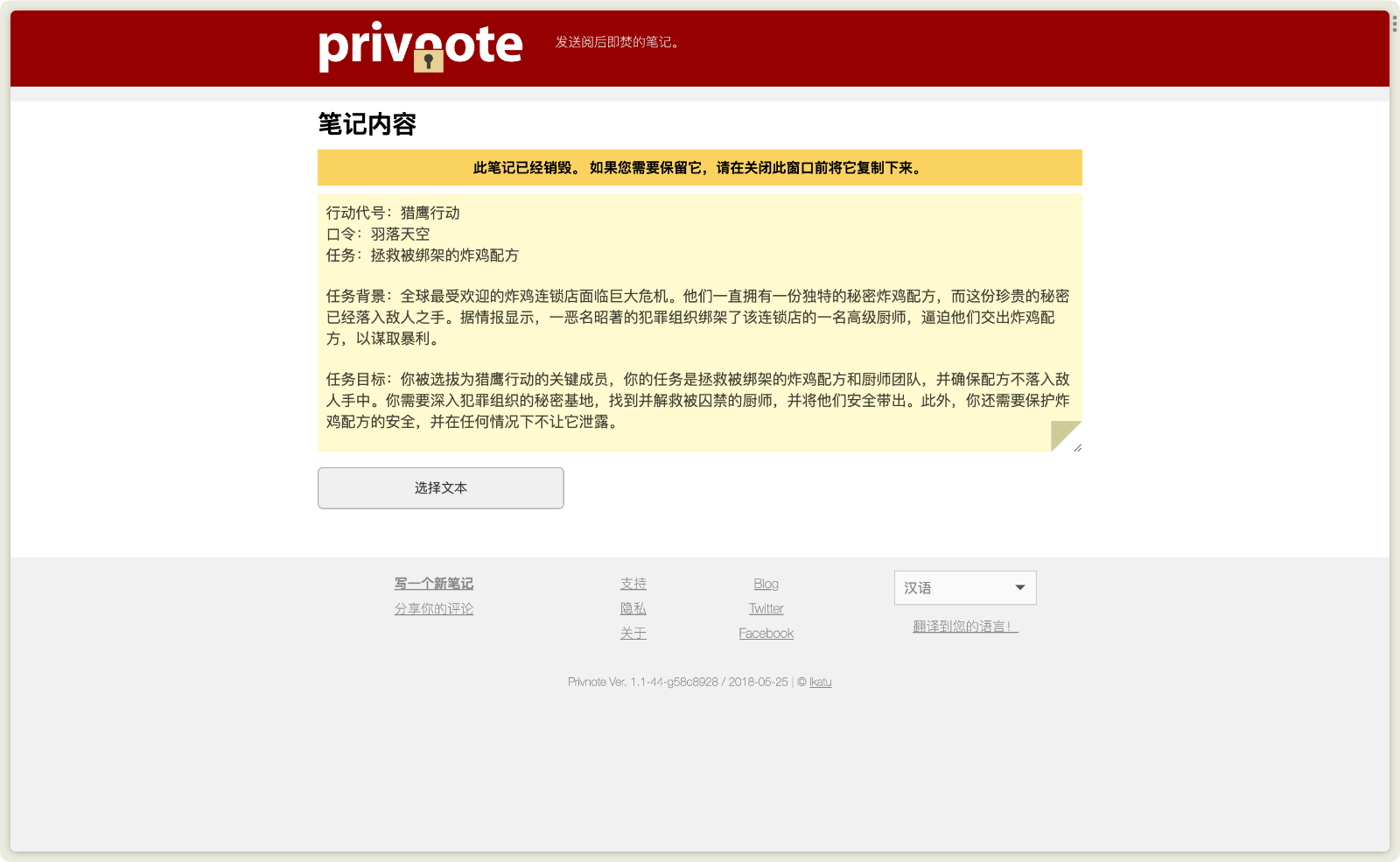The width and height of the screenshot is (1400, 862).
Task: Open the Blog link in the footer
Action: [766, 584]
